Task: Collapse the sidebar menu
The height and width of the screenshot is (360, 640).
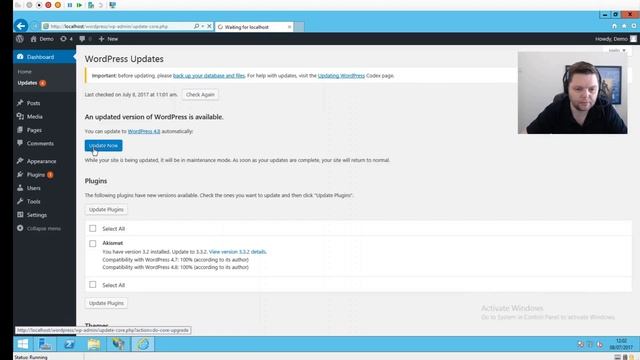Action: 39,228
